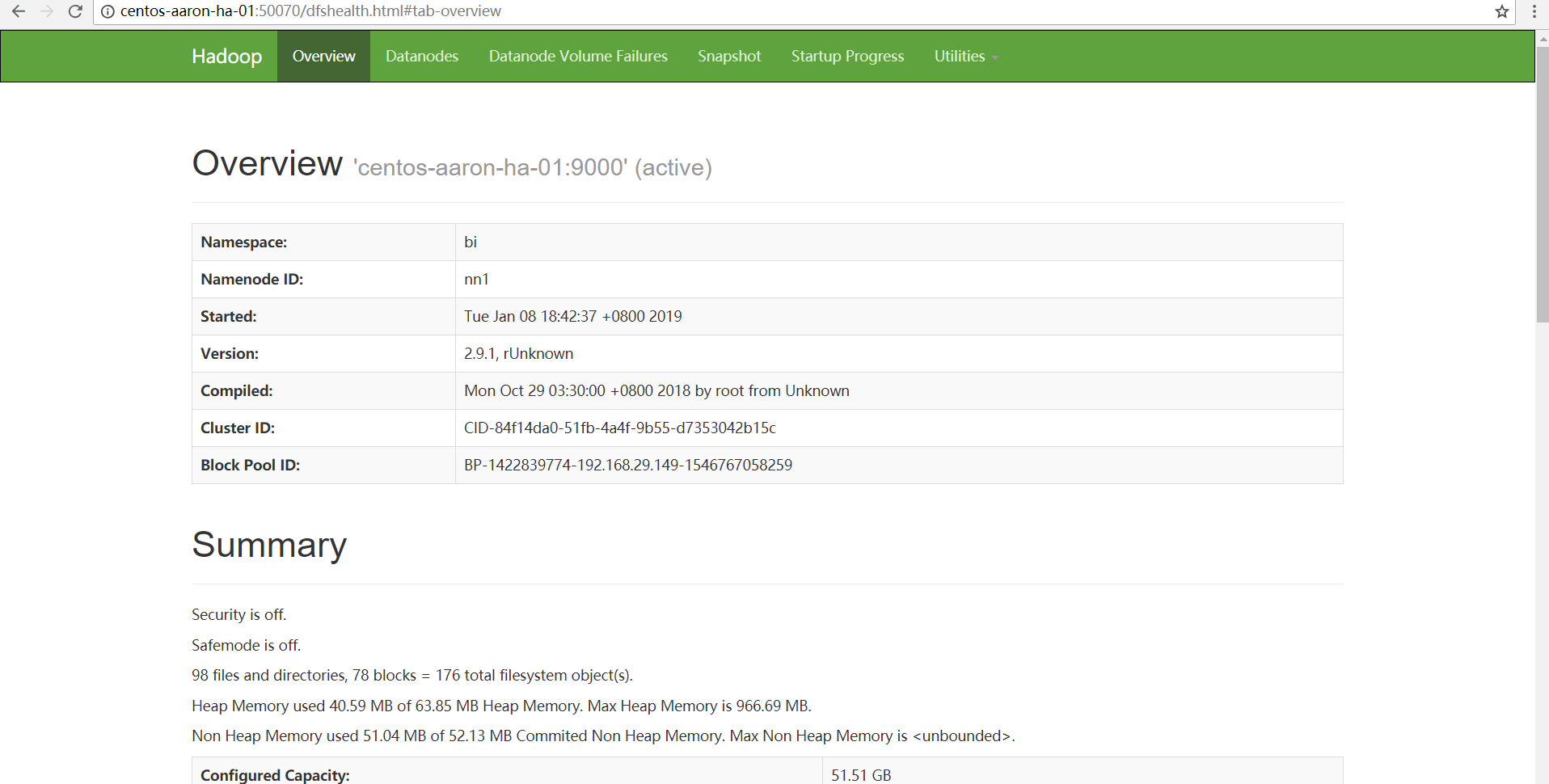Image resolution: width=1549 pixels, height=784 pixels.
Task: Click the 'centos-aaron-ha-01:9000' (active) subtitle
Action: coord(532,167)
